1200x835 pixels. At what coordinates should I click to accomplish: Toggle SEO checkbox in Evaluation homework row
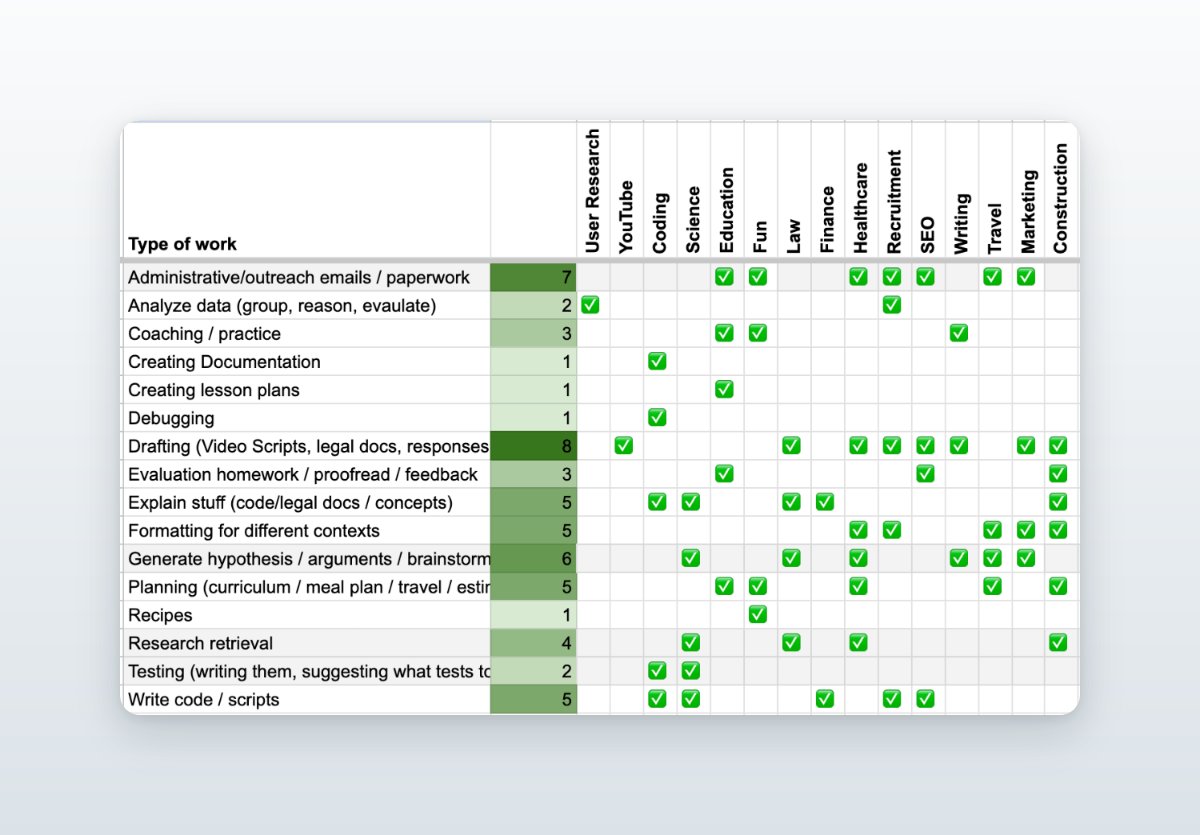click(x=925, y=473)
